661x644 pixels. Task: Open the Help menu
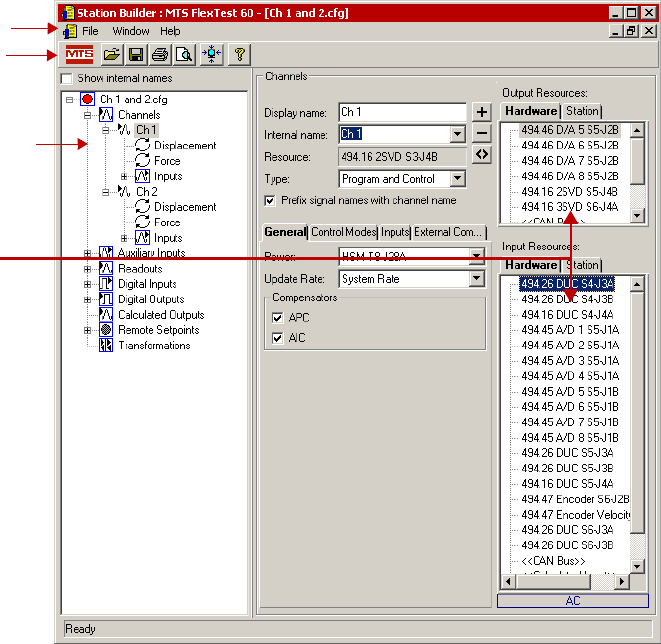170,31
